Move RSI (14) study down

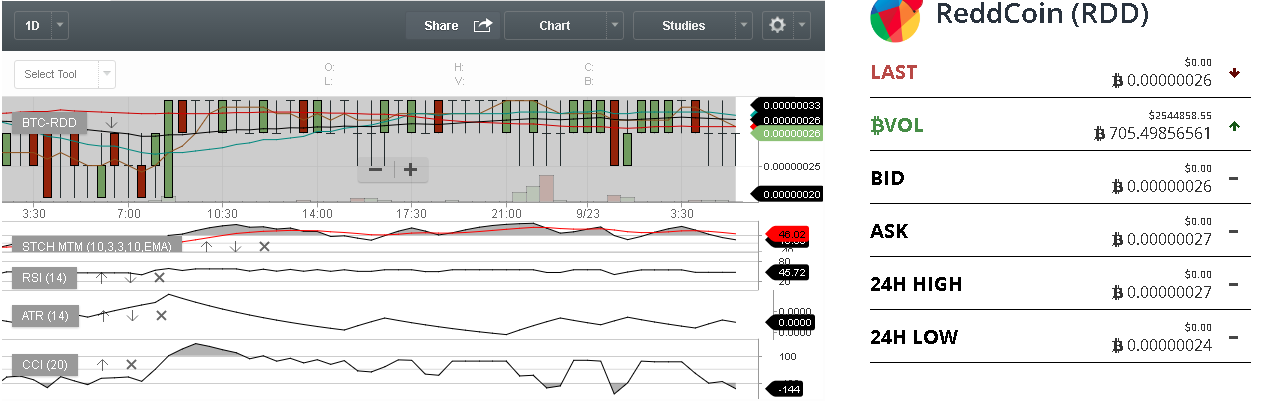coord(130,277)
